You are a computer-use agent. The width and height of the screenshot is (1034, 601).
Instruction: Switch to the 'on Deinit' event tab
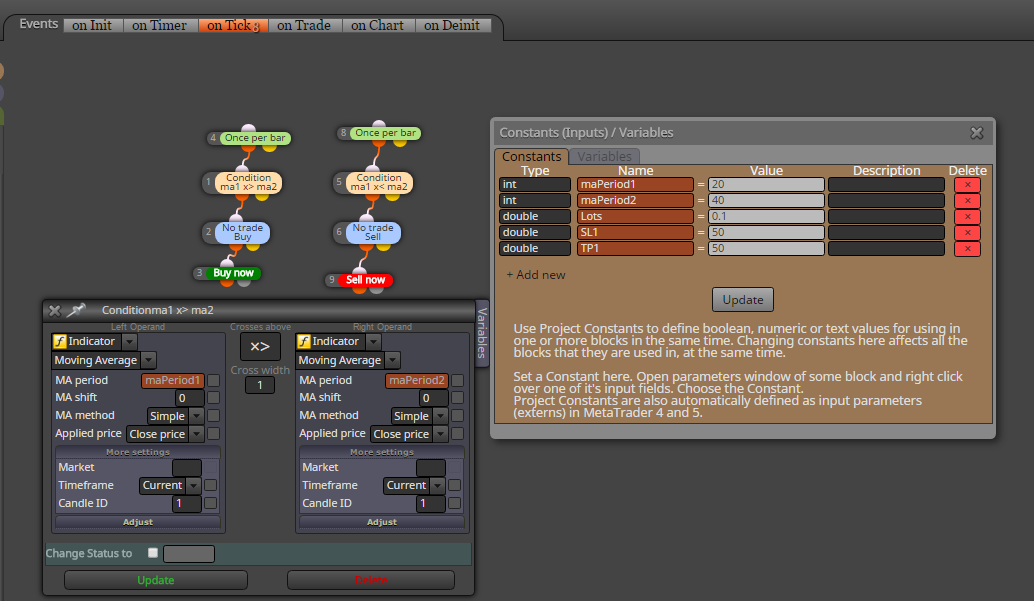(452, 25)
